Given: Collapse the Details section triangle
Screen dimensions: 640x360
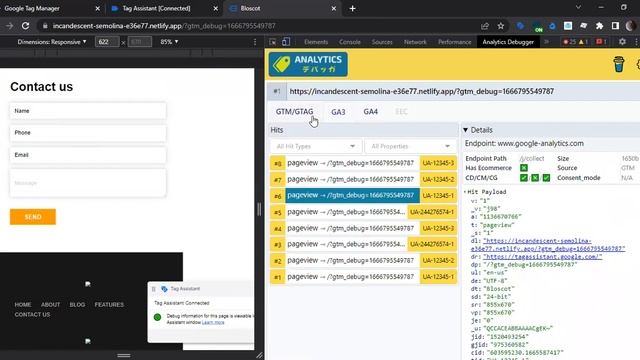Looking at the screenshot, I should click(x=465, y=130).
